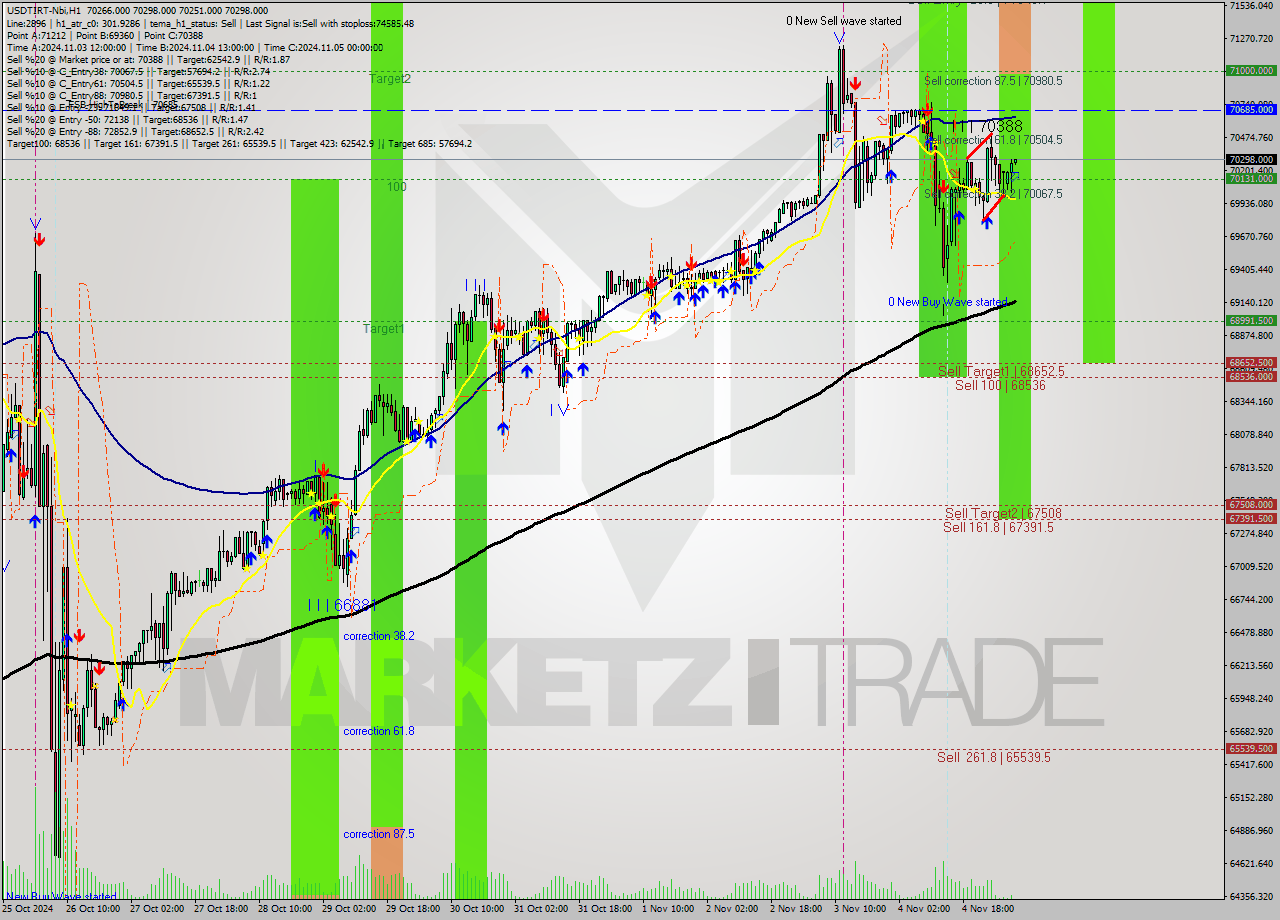Click the 64621.640 price axis tick
Viewport: 1280px width, 920px height.
(1251, 863)
